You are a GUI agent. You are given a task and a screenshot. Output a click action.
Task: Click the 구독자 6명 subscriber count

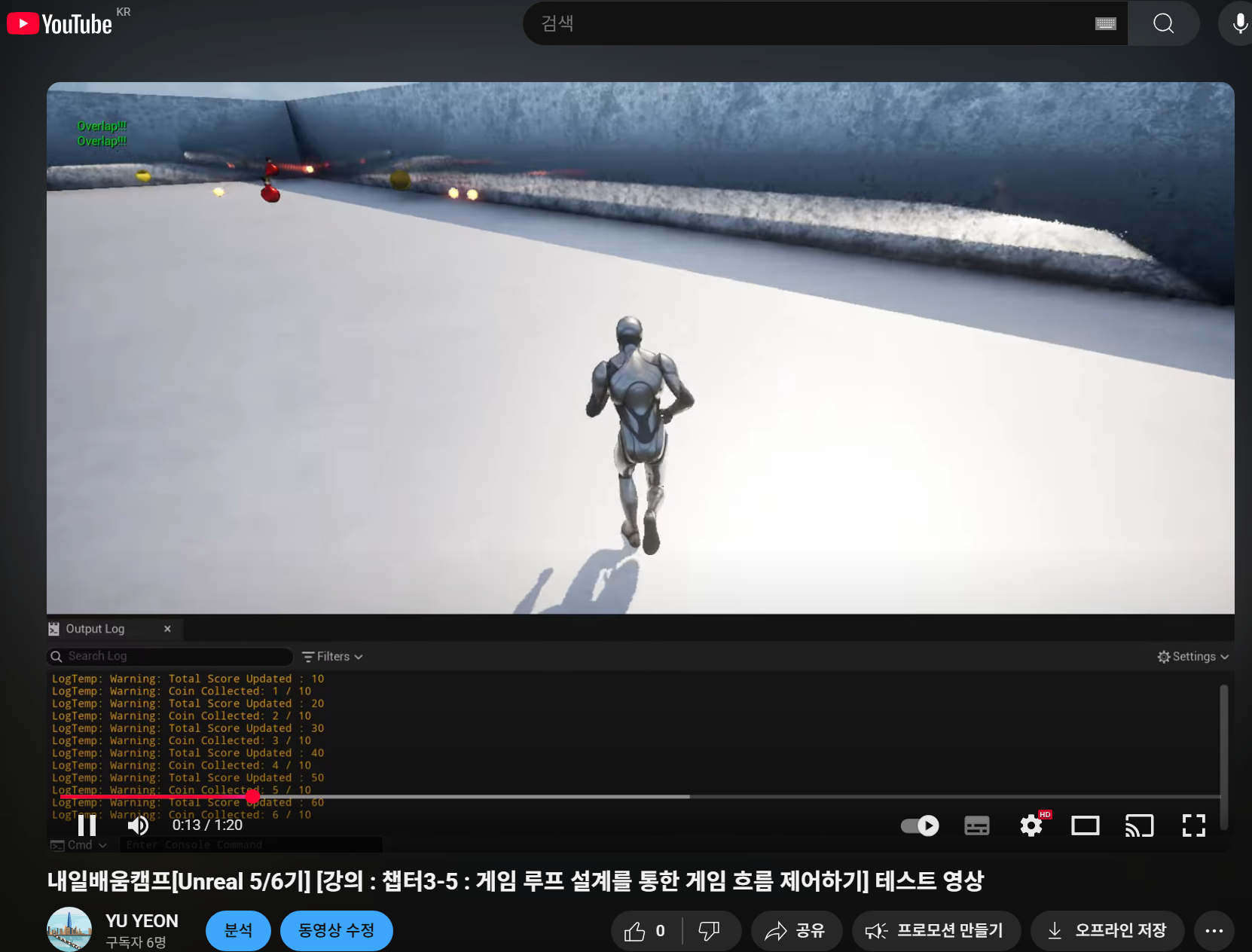pos(136,942)
